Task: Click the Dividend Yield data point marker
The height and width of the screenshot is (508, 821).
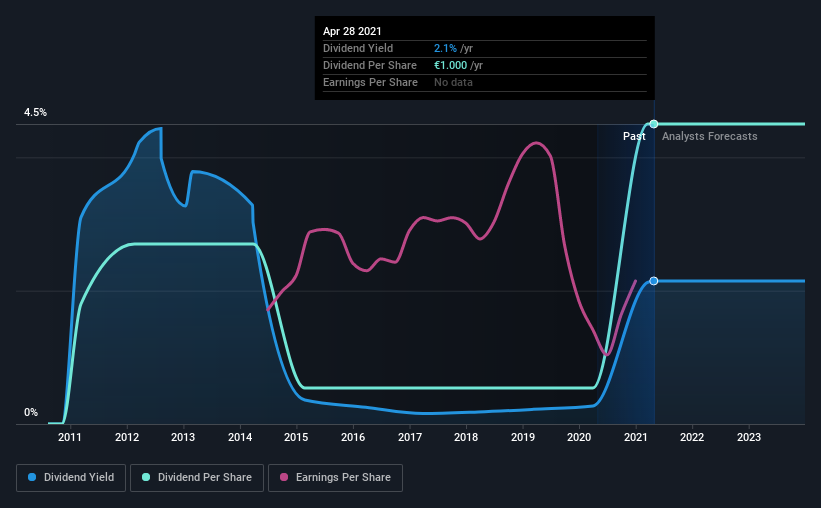Action: tap(654, 281)
